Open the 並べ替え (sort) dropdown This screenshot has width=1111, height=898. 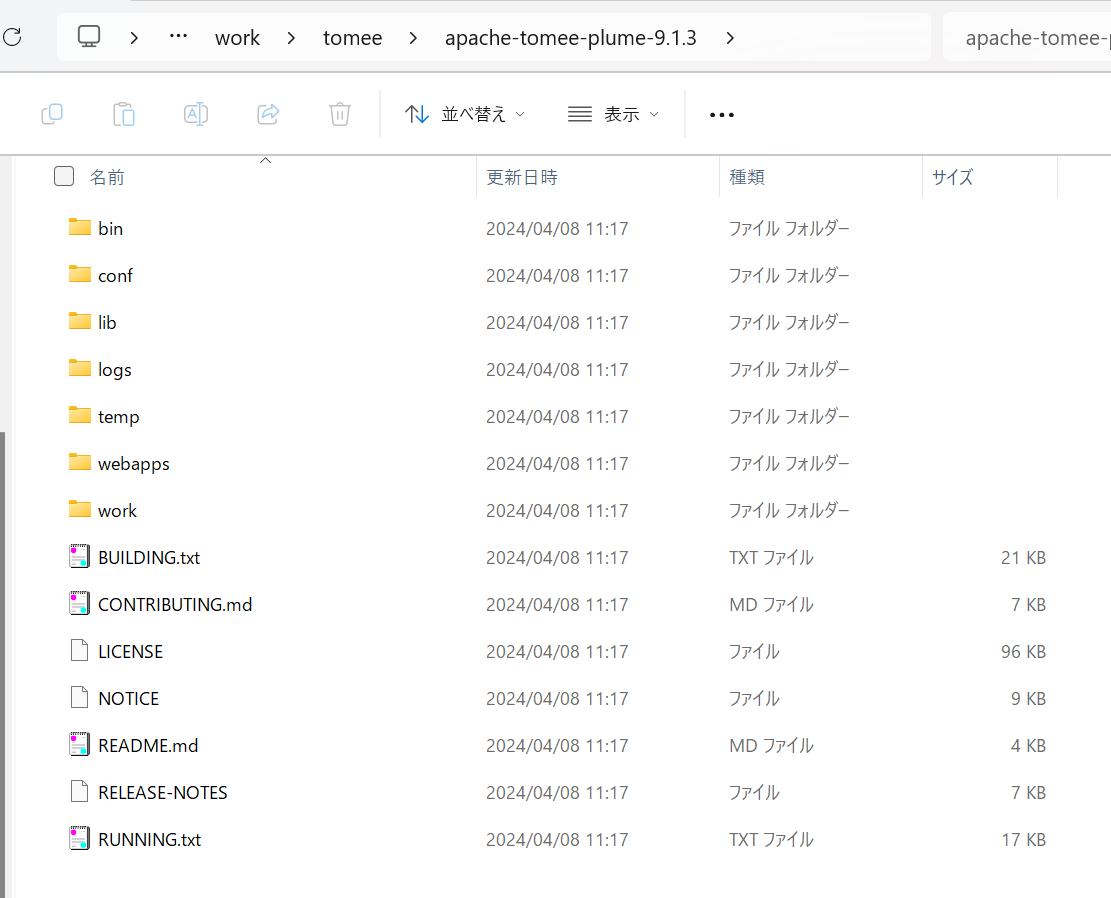click(465, 113)
